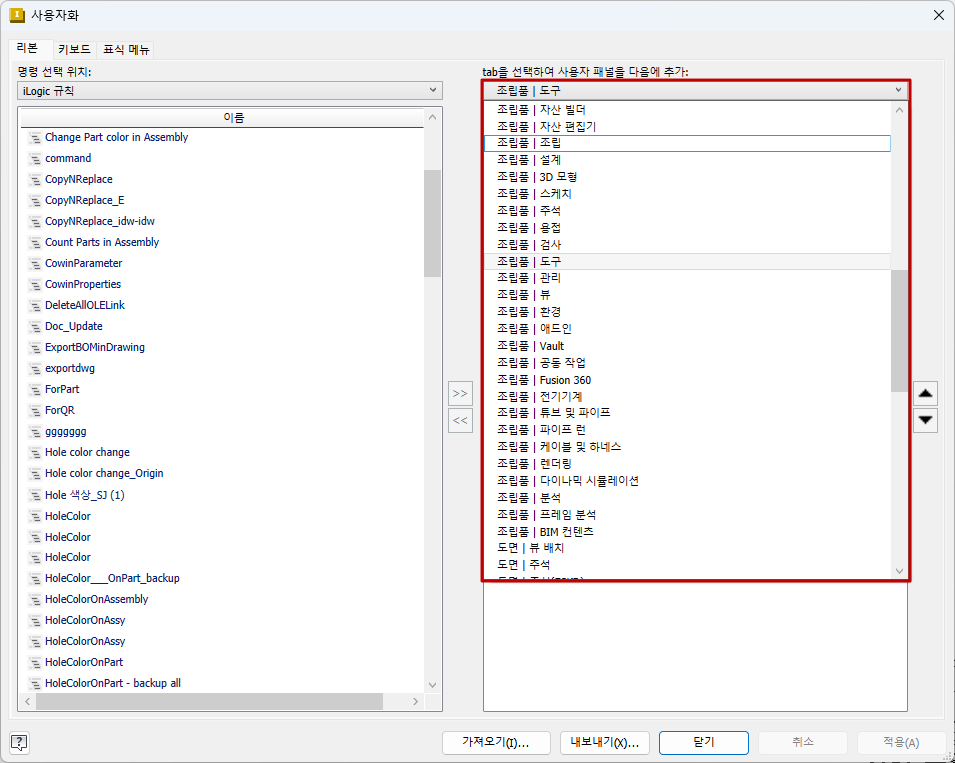Select the DeleteAllOLELink rule
Image resolution: width=955 pixels, height=763 pixels.
tap(85, 305)
